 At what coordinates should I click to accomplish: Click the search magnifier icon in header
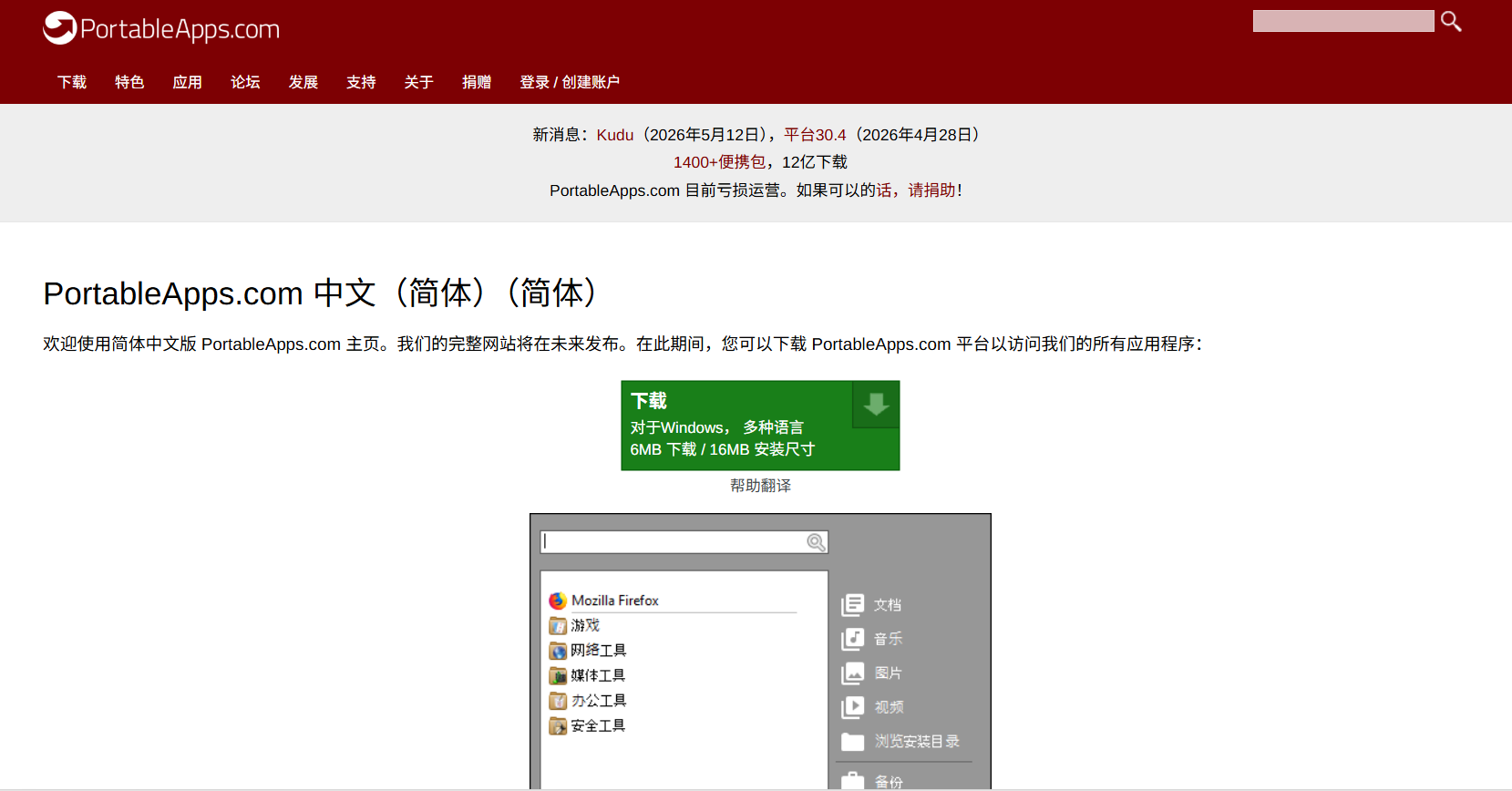[x=1451, y=21]
